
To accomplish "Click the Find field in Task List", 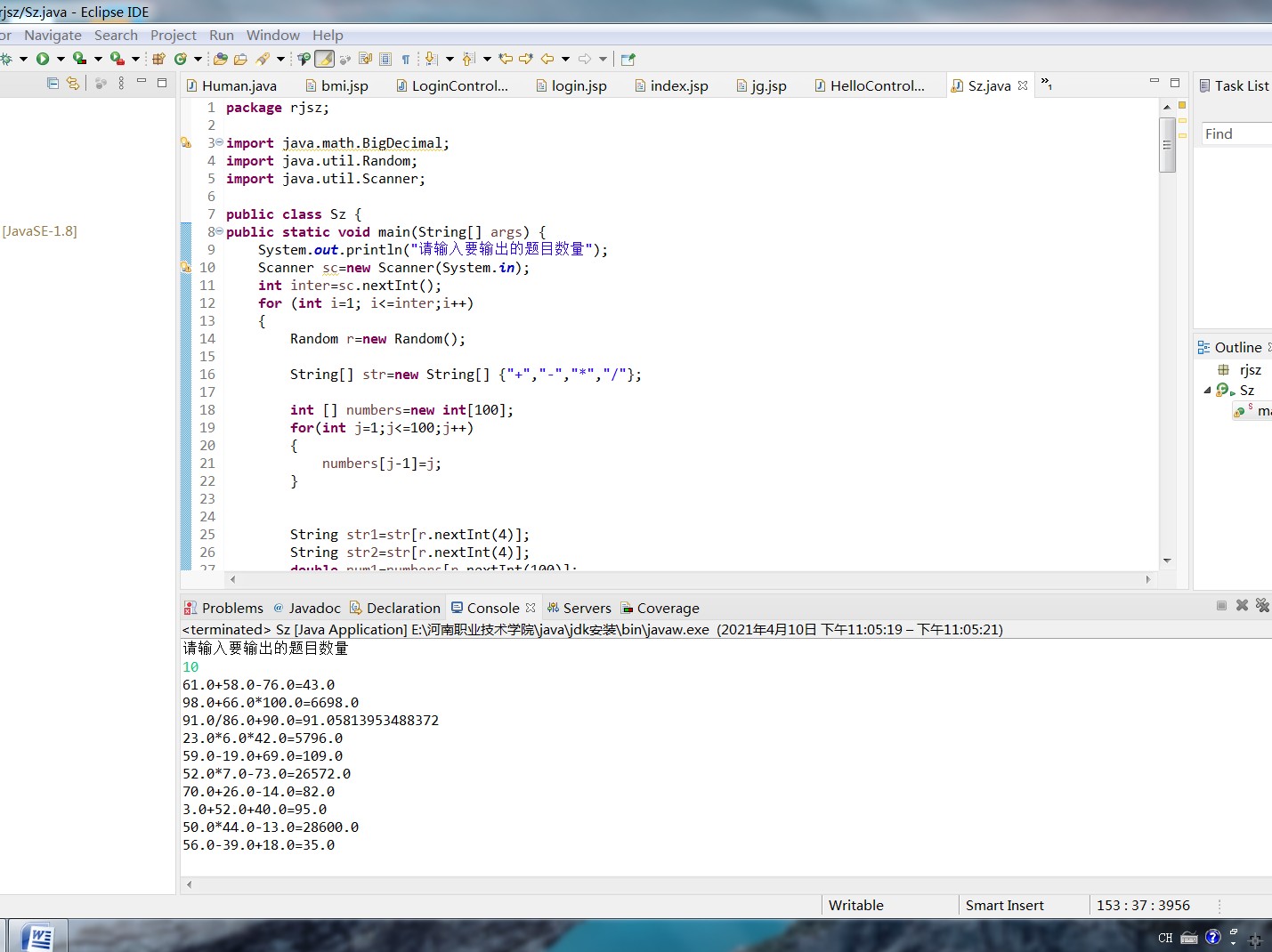I will [x=1236, y=134].
